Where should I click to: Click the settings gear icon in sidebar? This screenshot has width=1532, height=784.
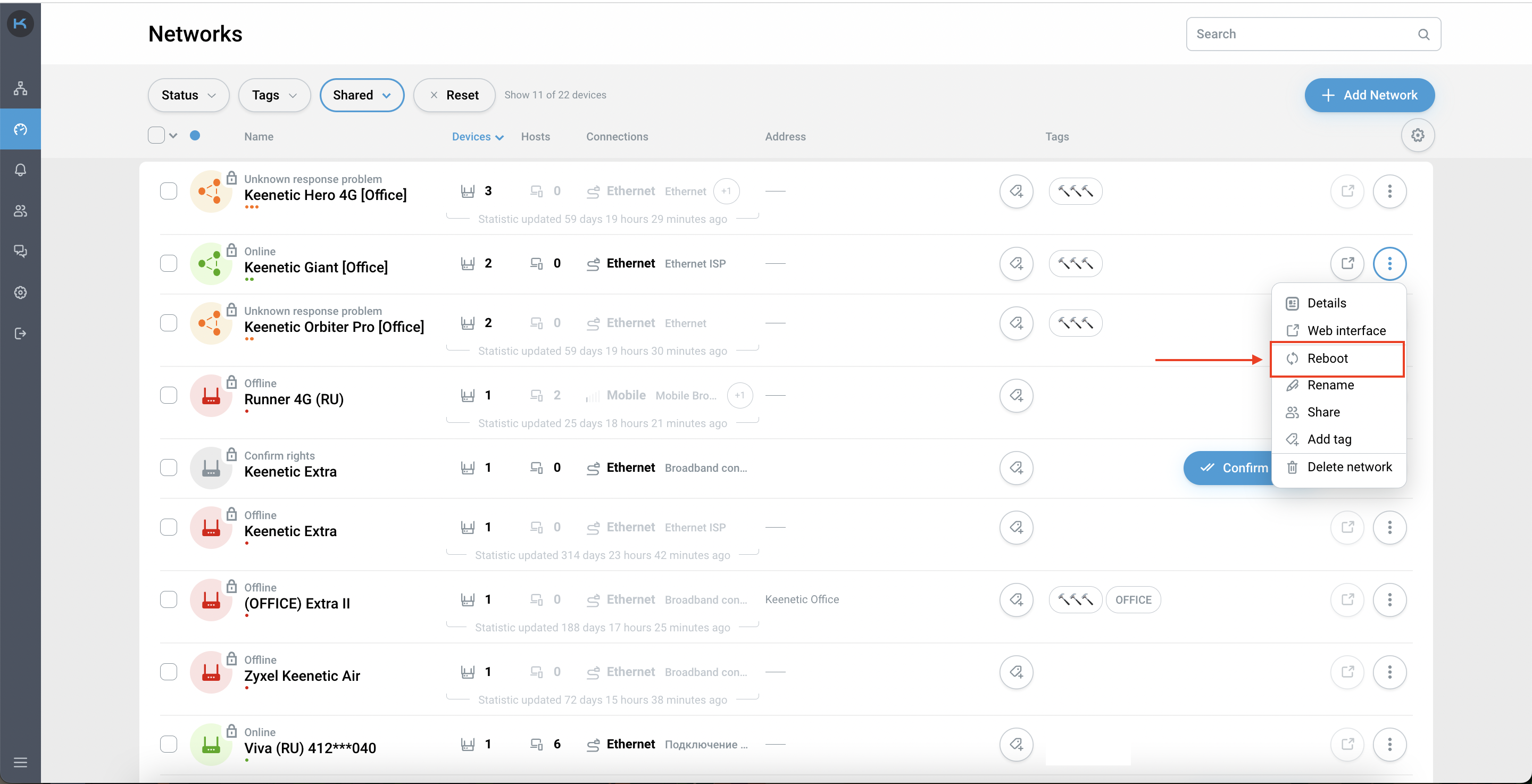[21, 292]
